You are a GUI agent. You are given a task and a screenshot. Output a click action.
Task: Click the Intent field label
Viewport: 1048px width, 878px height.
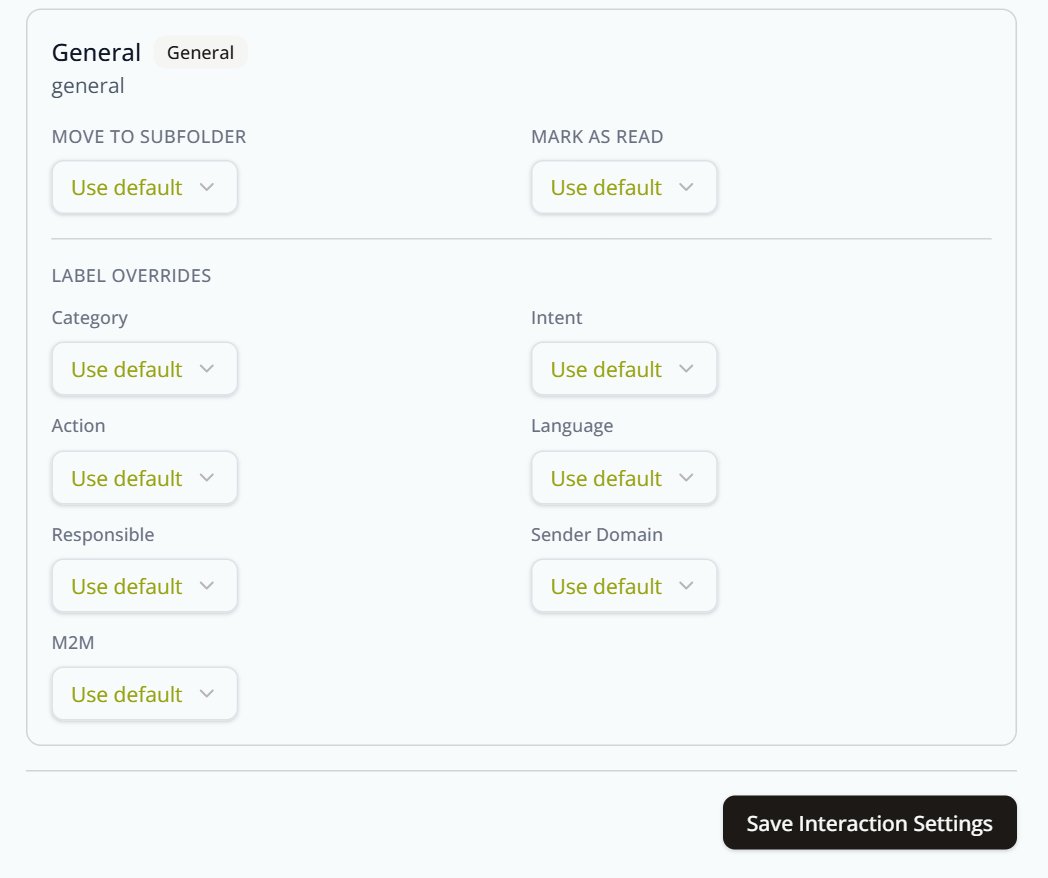click(556, 317)
